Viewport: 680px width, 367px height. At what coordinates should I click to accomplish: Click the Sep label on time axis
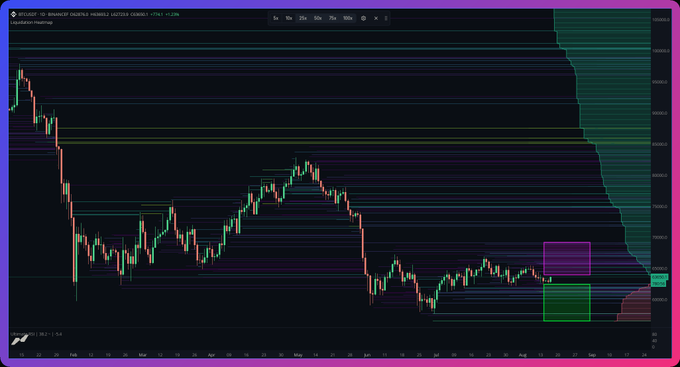tap(592, 355)
